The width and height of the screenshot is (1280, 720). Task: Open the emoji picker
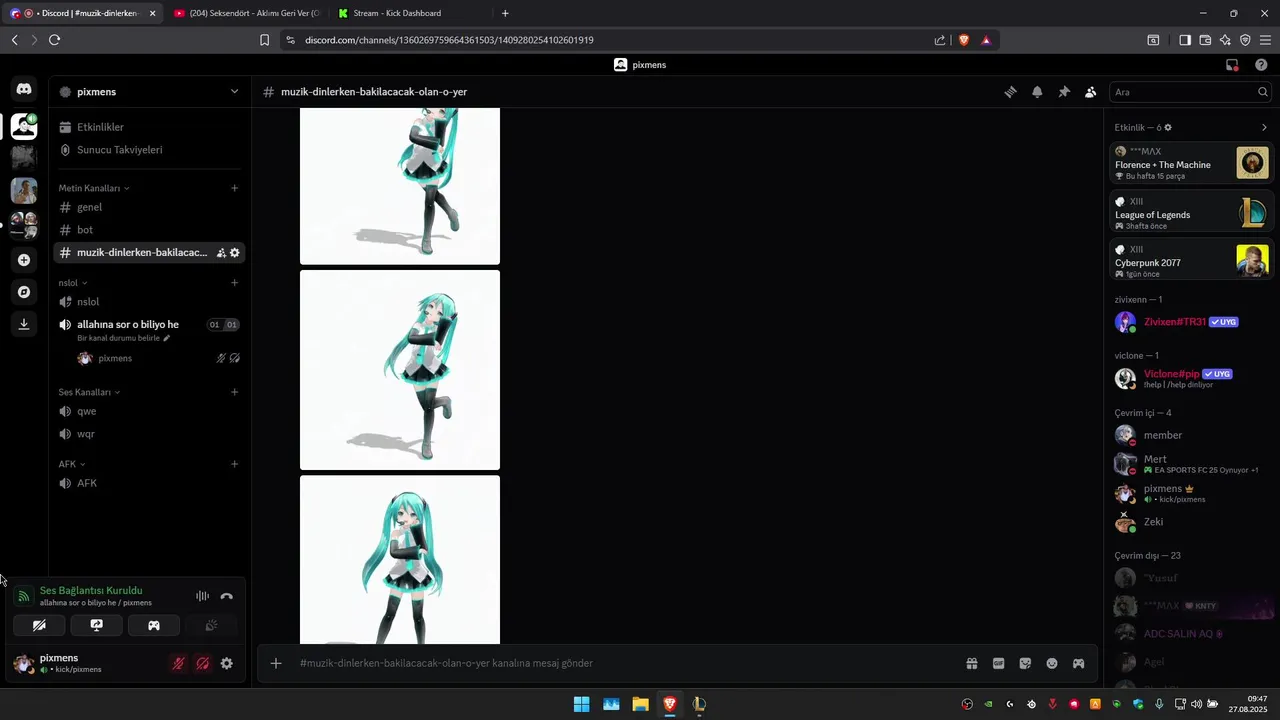click(x=1052, y=663)
